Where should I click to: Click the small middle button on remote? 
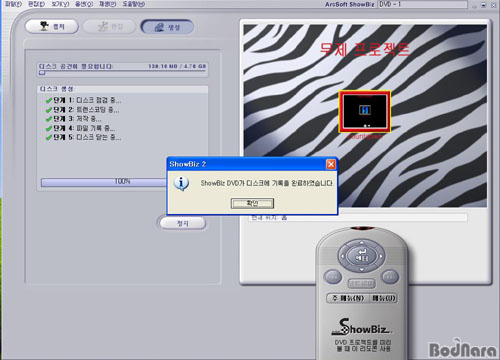point(362,284)
